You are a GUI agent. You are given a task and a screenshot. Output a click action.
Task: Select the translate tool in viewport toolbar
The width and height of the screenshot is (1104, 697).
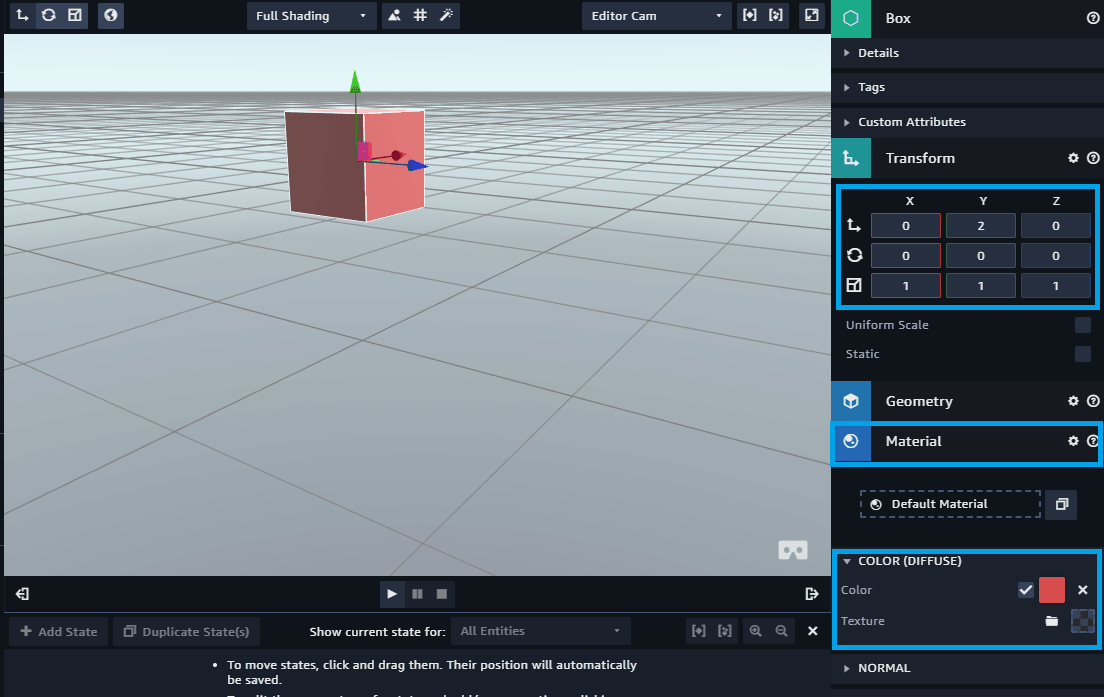22,16
